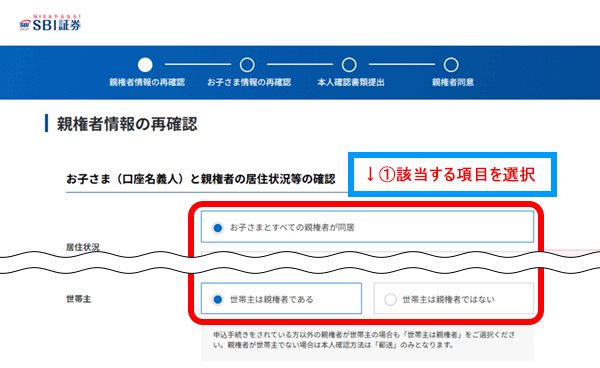Click the 居住状況 field label
600x368 pixels.
(83, 248)
